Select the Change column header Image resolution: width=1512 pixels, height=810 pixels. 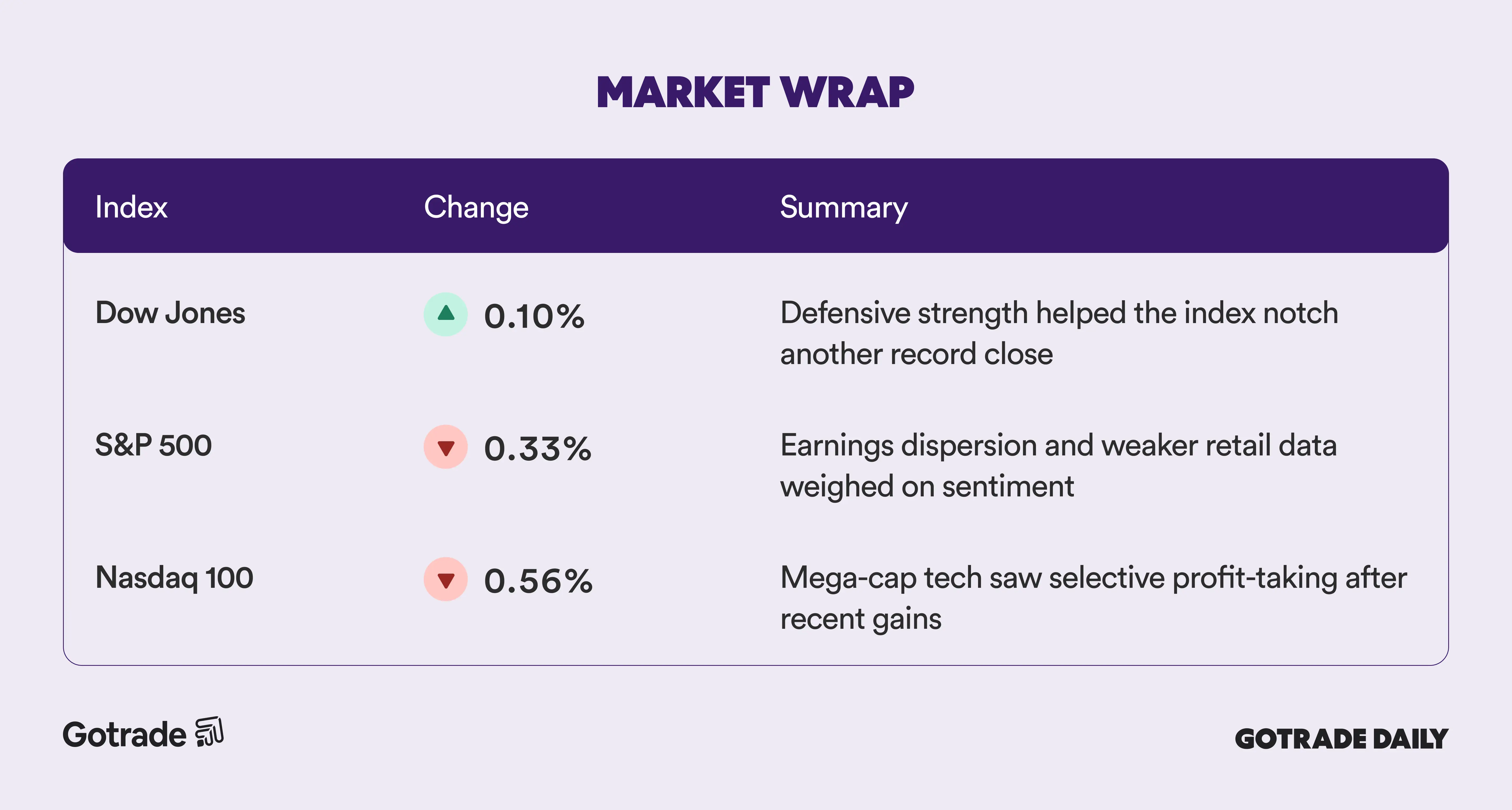tap(476, 207)
